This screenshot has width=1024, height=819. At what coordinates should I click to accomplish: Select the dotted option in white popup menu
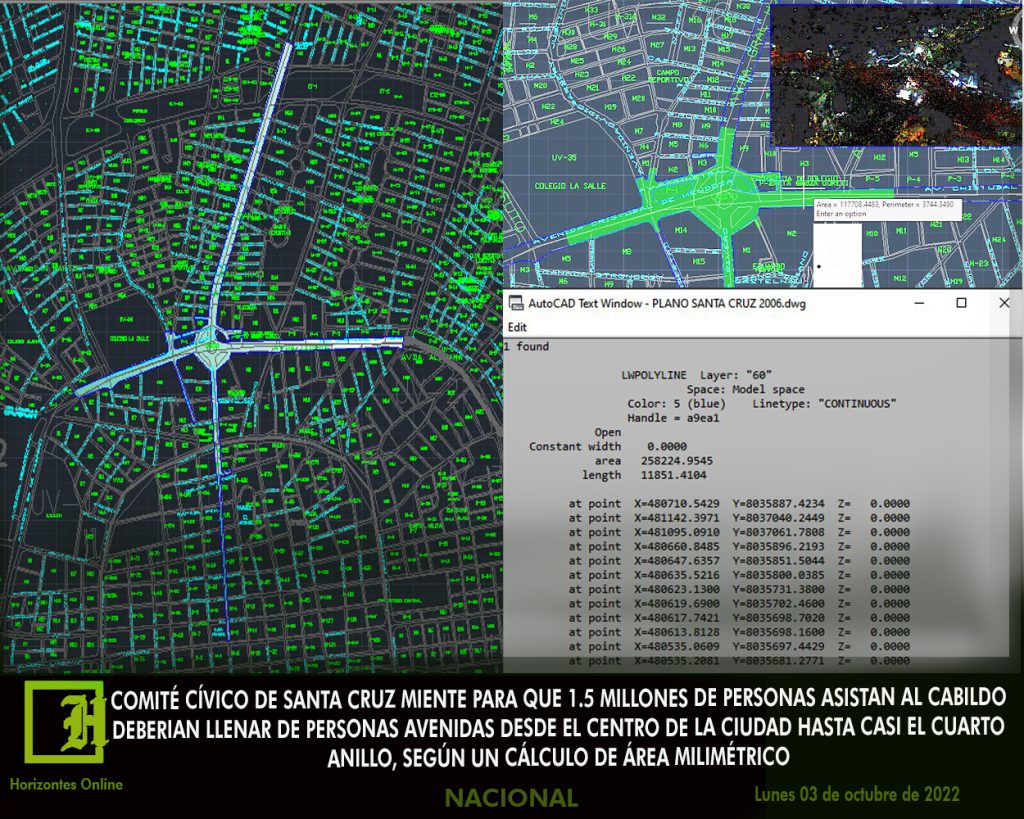(x=820, y=266)
